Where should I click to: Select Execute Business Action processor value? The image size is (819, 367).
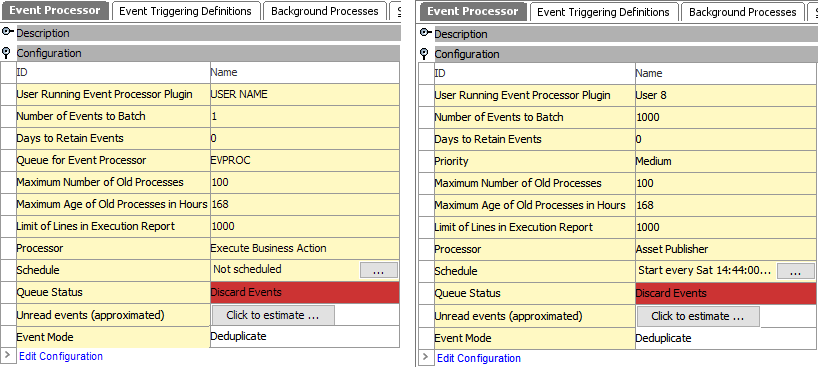tap(268, 248)
